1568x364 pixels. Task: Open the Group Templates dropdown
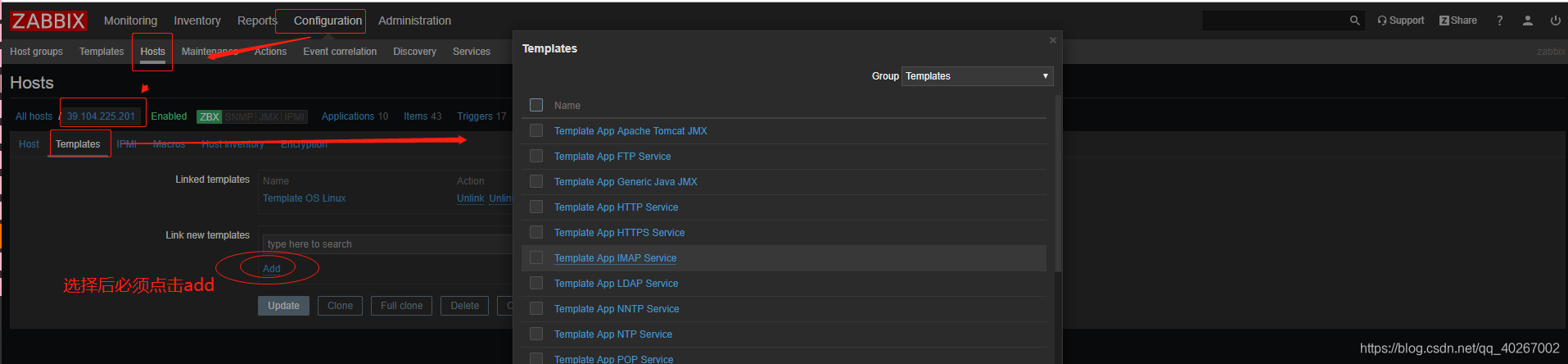click(977, 76)
